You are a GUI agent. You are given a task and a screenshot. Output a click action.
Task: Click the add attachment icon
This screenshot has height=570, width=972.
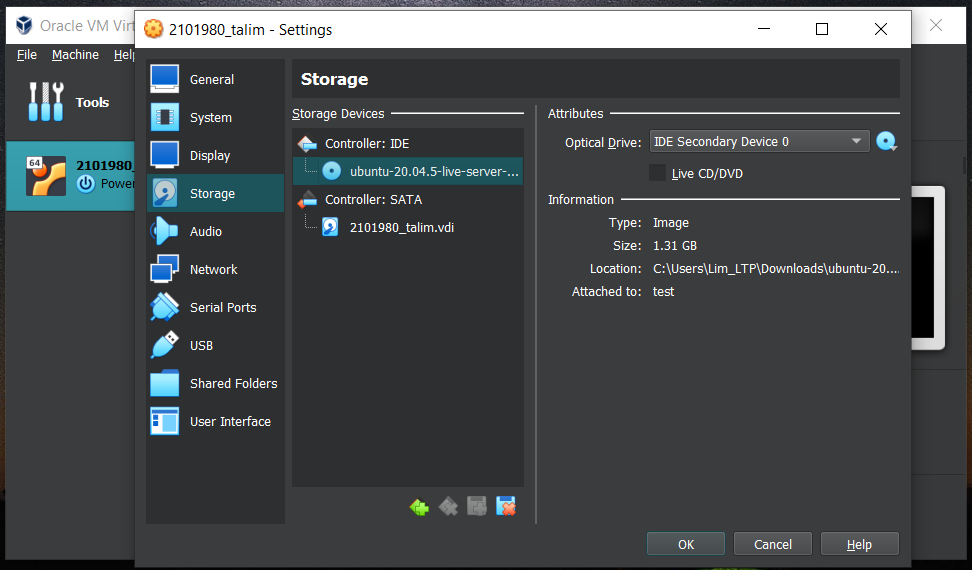pos(477,507)
